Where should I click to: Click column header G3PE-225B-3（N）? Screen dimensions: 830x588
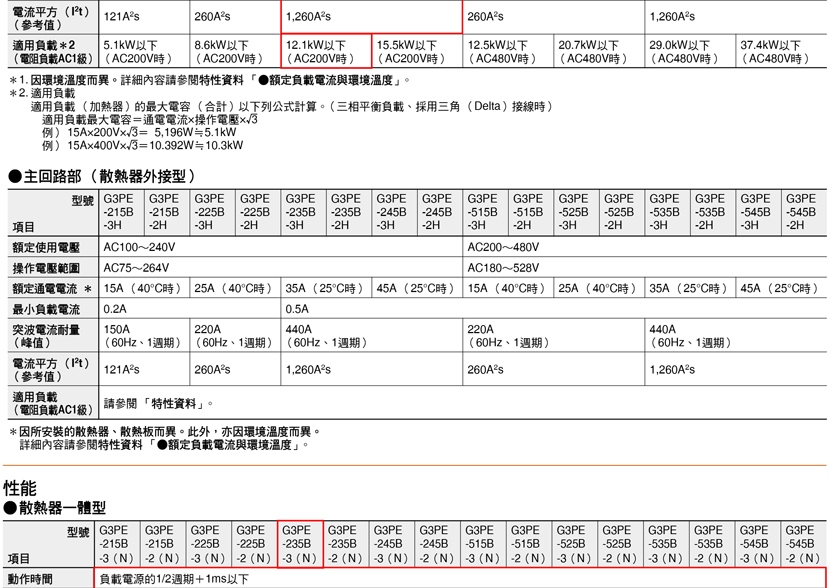point(209,545)
